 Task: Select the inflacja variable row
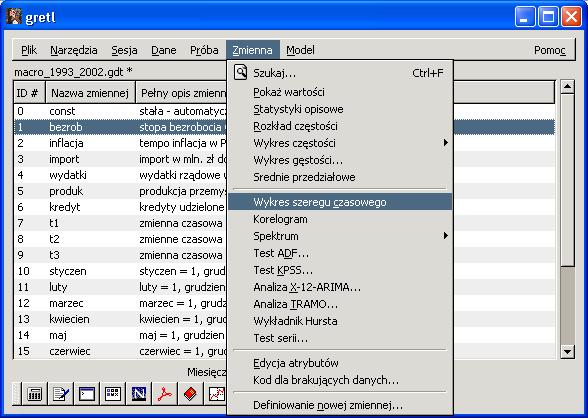tap(120, 143)
